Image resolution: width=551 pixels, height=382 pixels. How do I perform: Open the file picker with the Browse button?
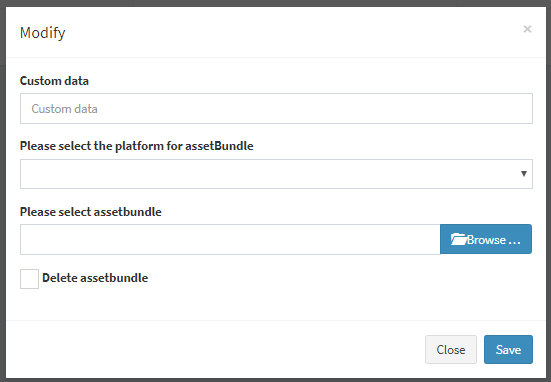(x=486, y=239)
